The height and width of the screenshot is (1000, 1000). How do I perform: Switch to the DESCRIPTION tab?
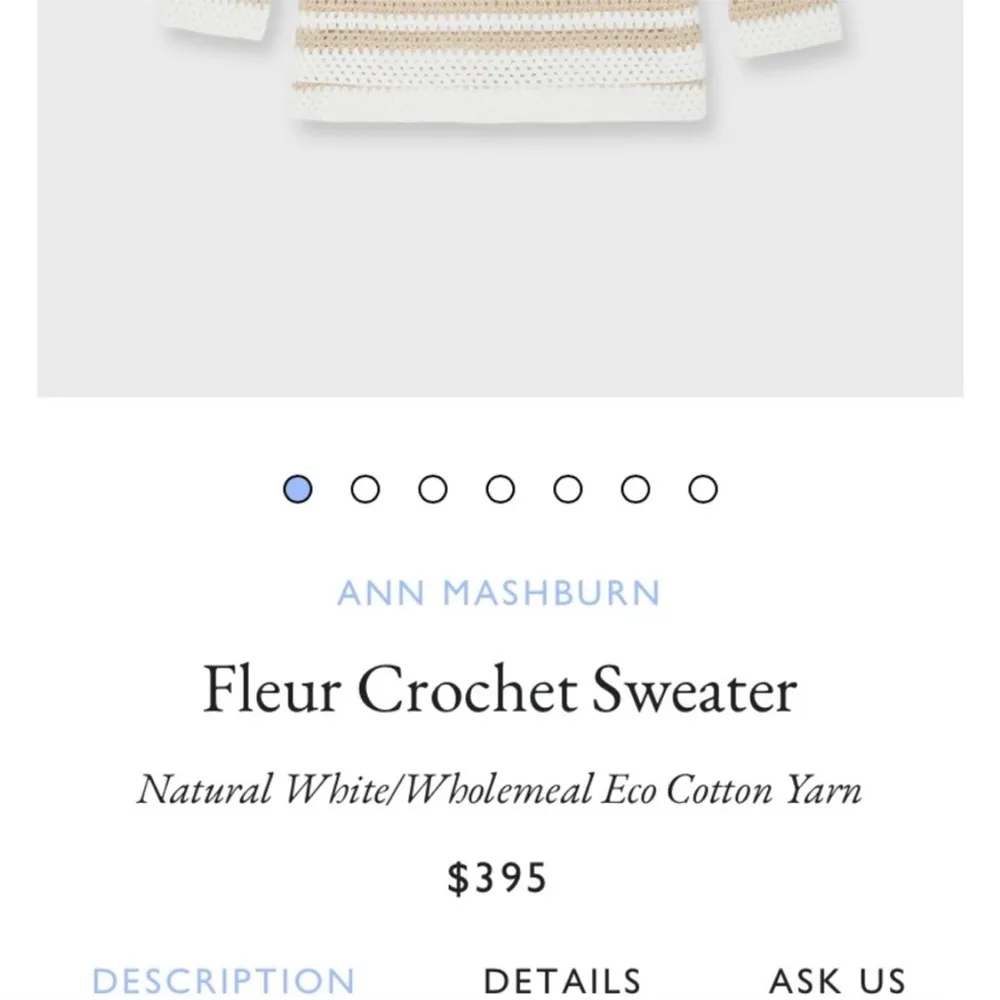coord(225,978)
